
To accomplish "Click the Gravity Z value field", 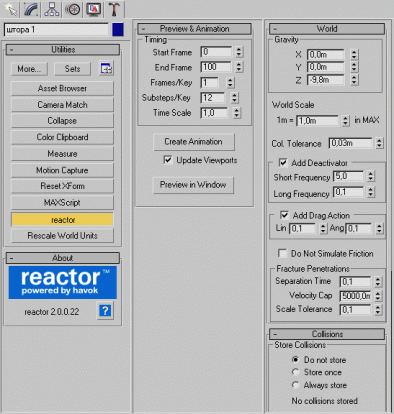I will (325, 80).
